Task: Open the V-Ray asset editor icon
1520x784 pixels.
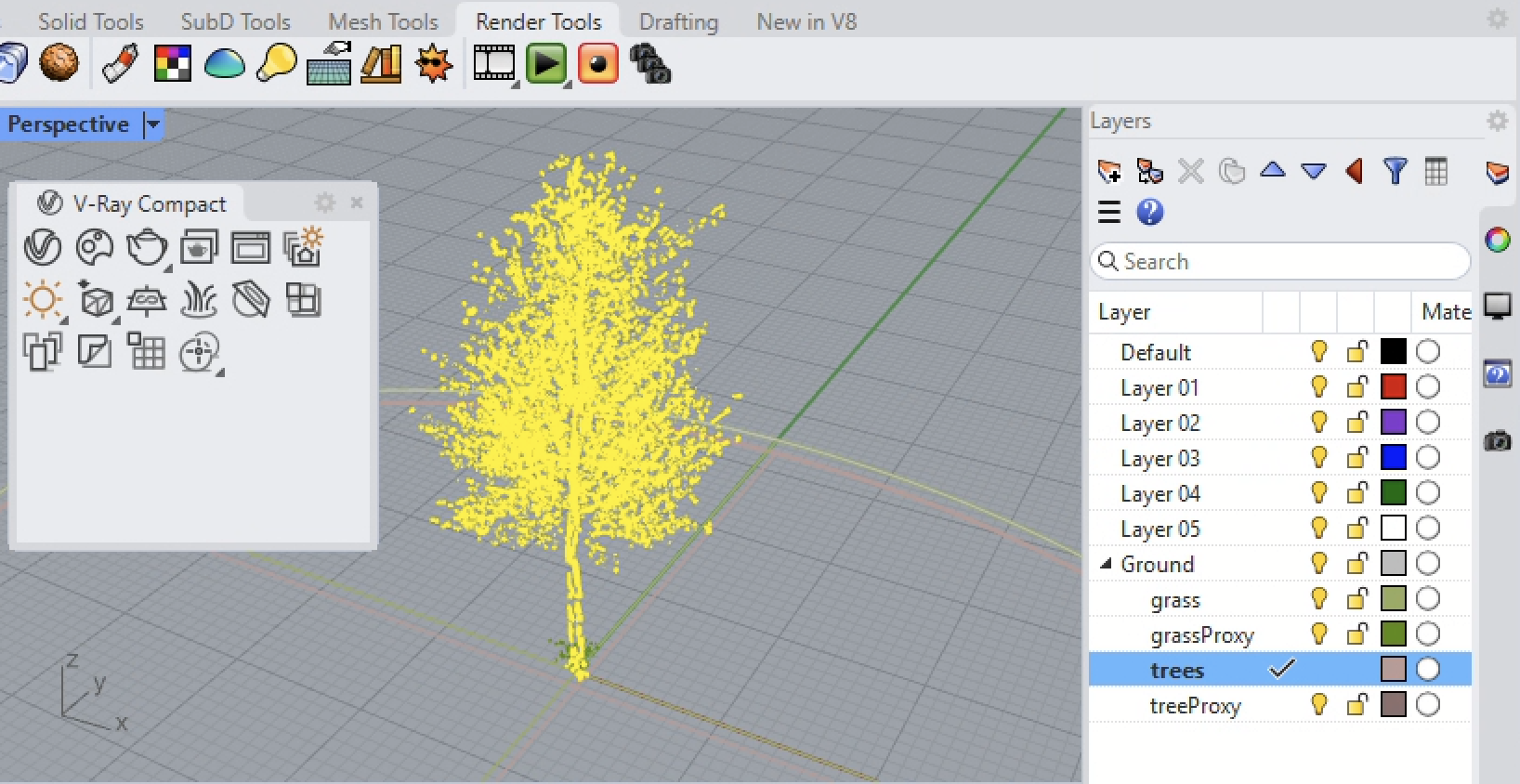Action: [43, 248]
